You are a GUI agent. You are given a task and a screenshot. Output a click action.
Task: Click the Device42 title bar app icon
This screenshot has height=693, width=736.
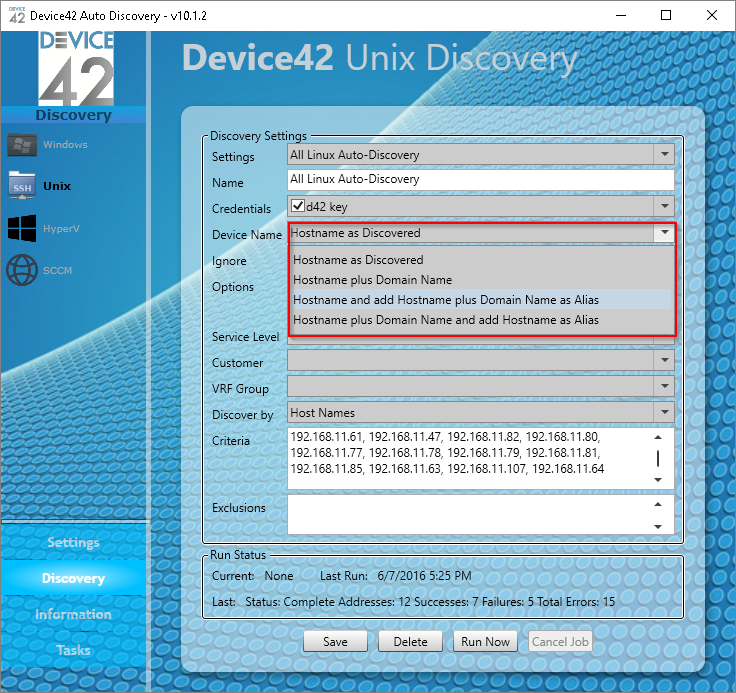(x=17, y=15)
